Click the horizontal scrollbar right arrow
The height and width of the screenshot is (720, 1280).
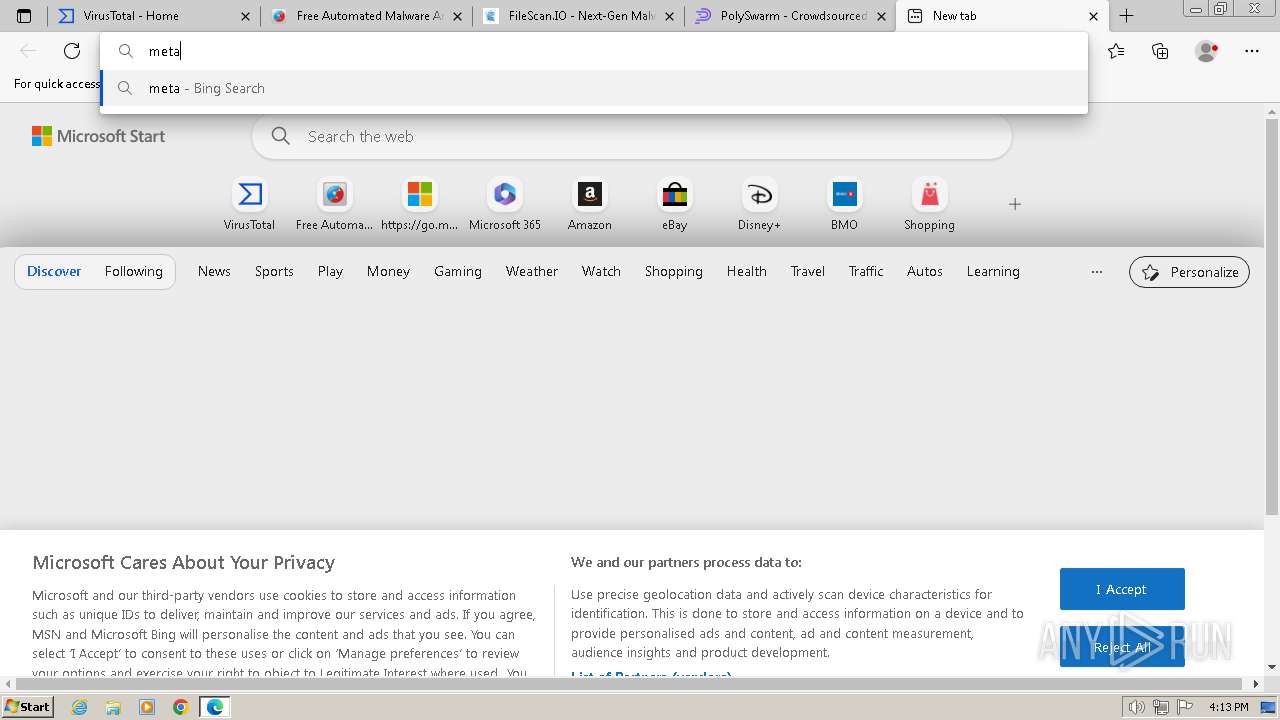tap(1257, 684)
